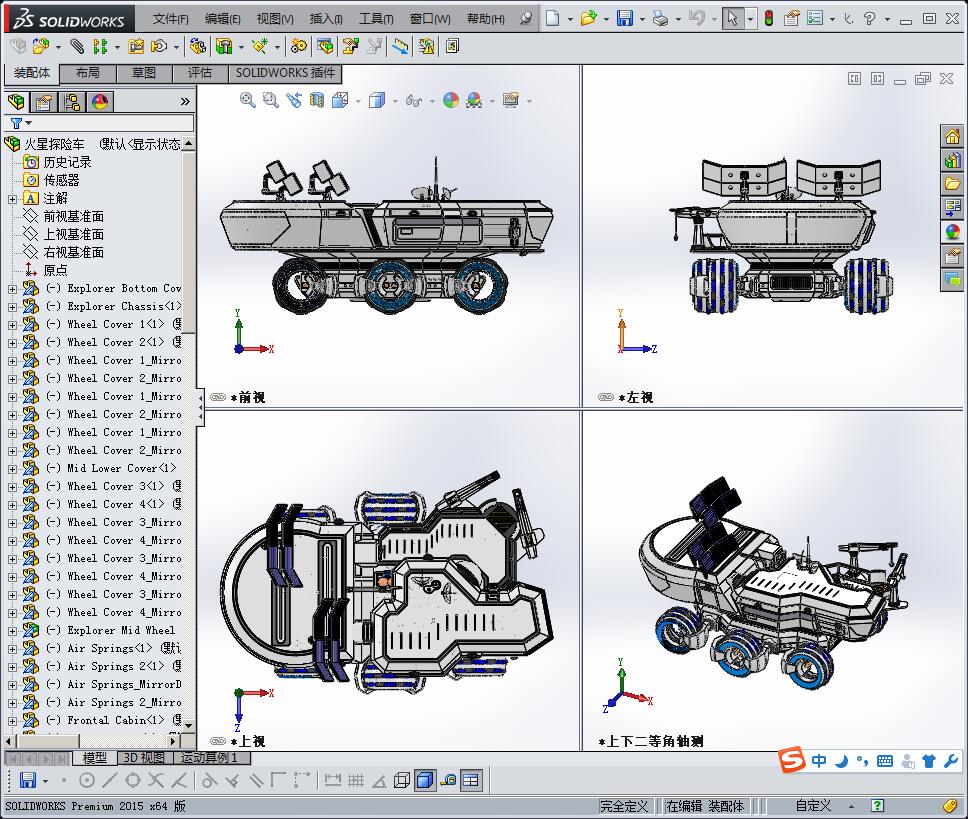The image size is (968, 819).
Task: Expand the Air Springs<1> tree node
Action: (x=12, y=649)
